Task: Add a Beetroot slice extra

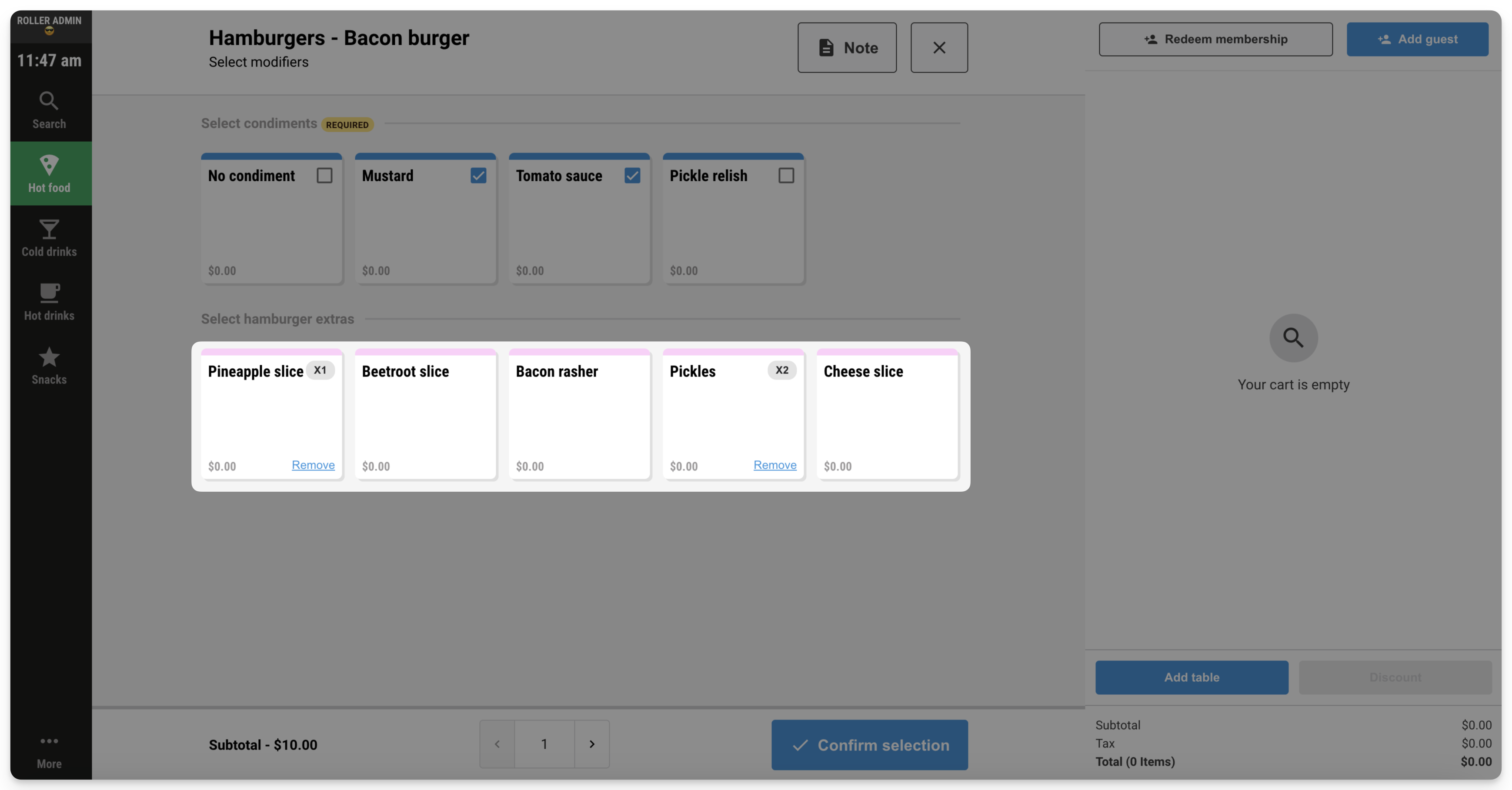Action: pos(426,414)
